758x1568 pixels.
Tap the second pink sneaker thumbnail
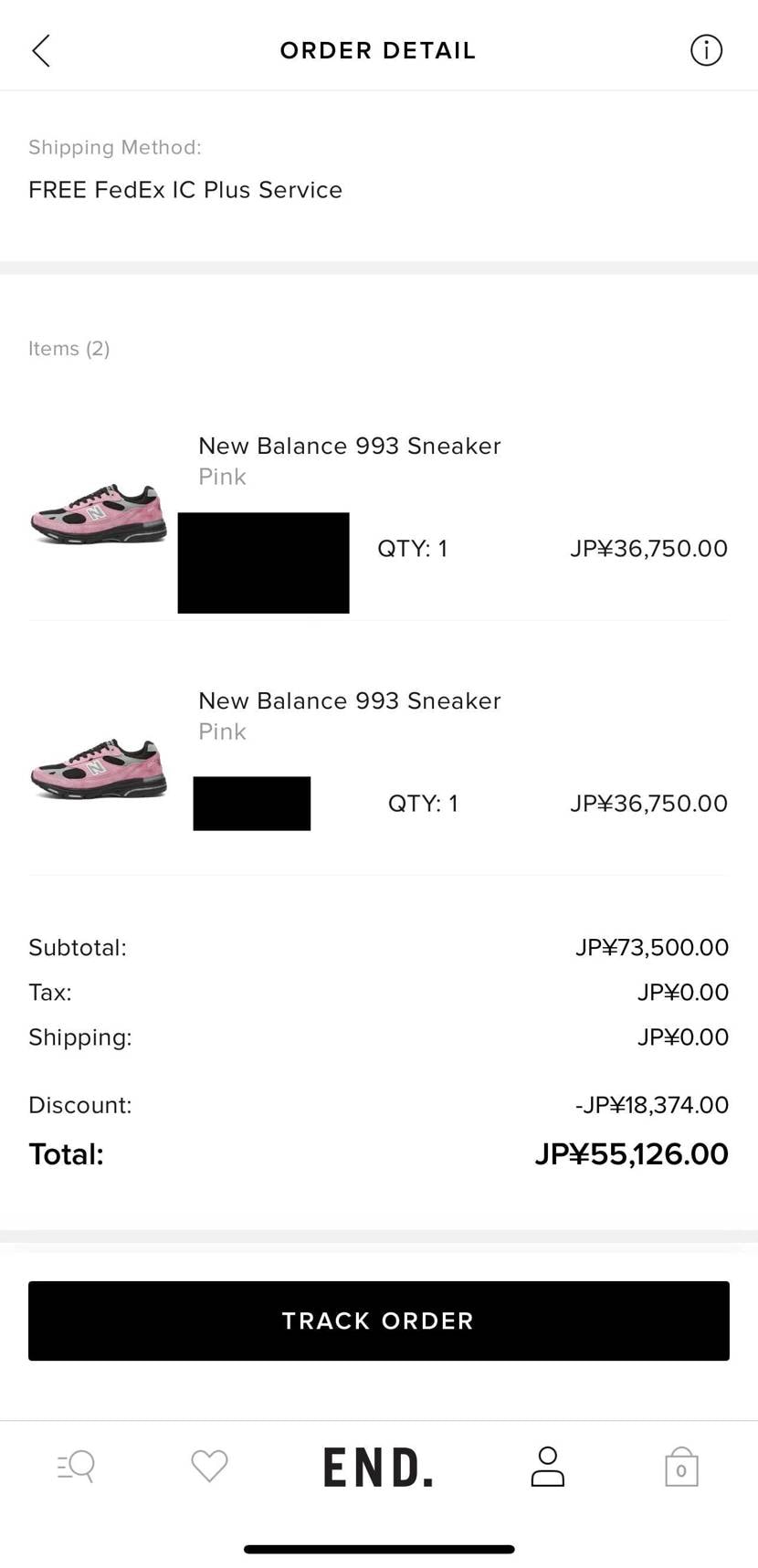[99, 769]
